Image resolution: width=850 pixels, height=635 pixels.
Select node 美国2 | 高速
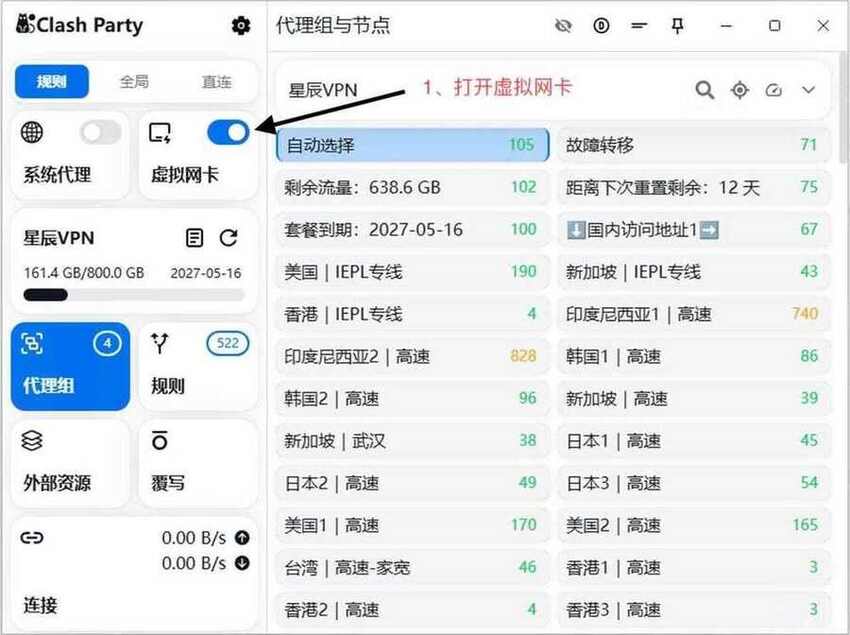coord(693,525)
